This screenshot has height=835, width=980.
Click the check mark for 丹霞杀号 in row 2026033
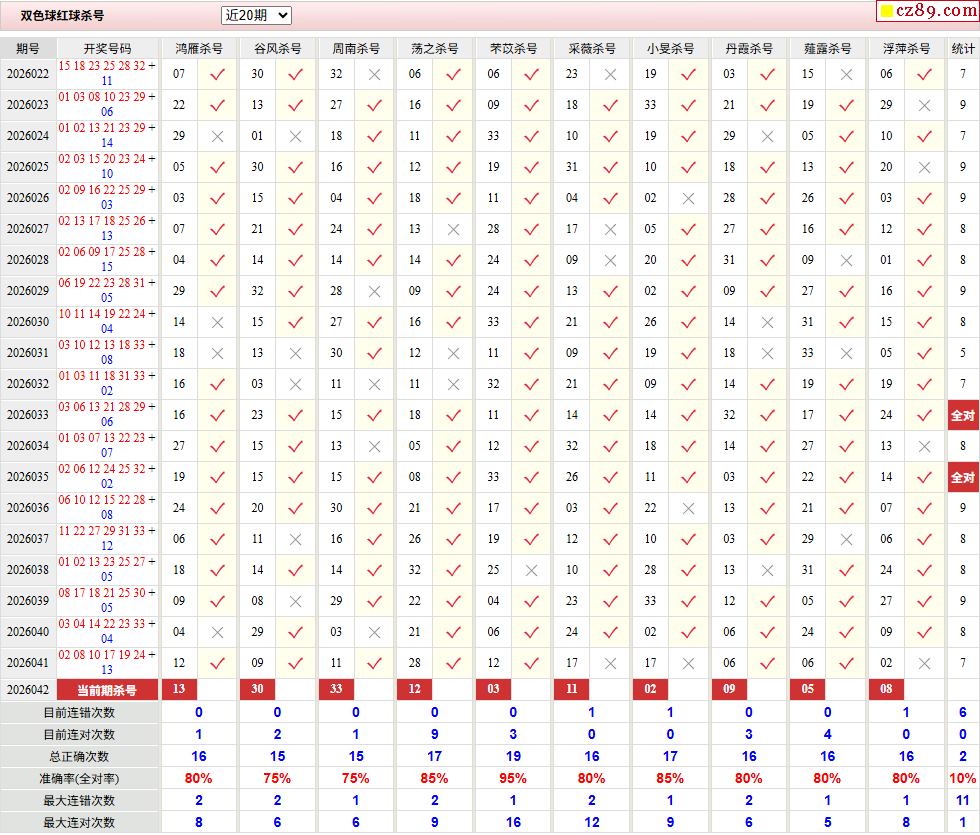pyautogui.click(x=767, y=415)
